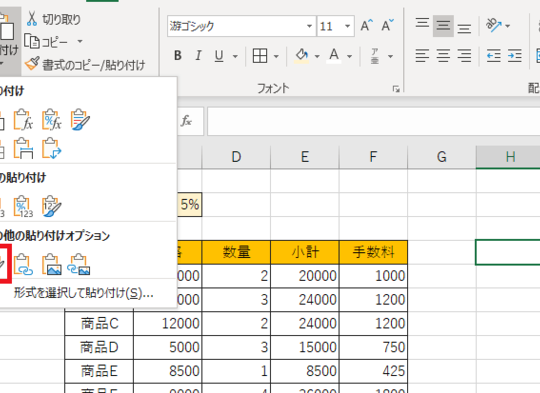Select column D header
The height and width of the screenshot is (393, 540).
236,157
